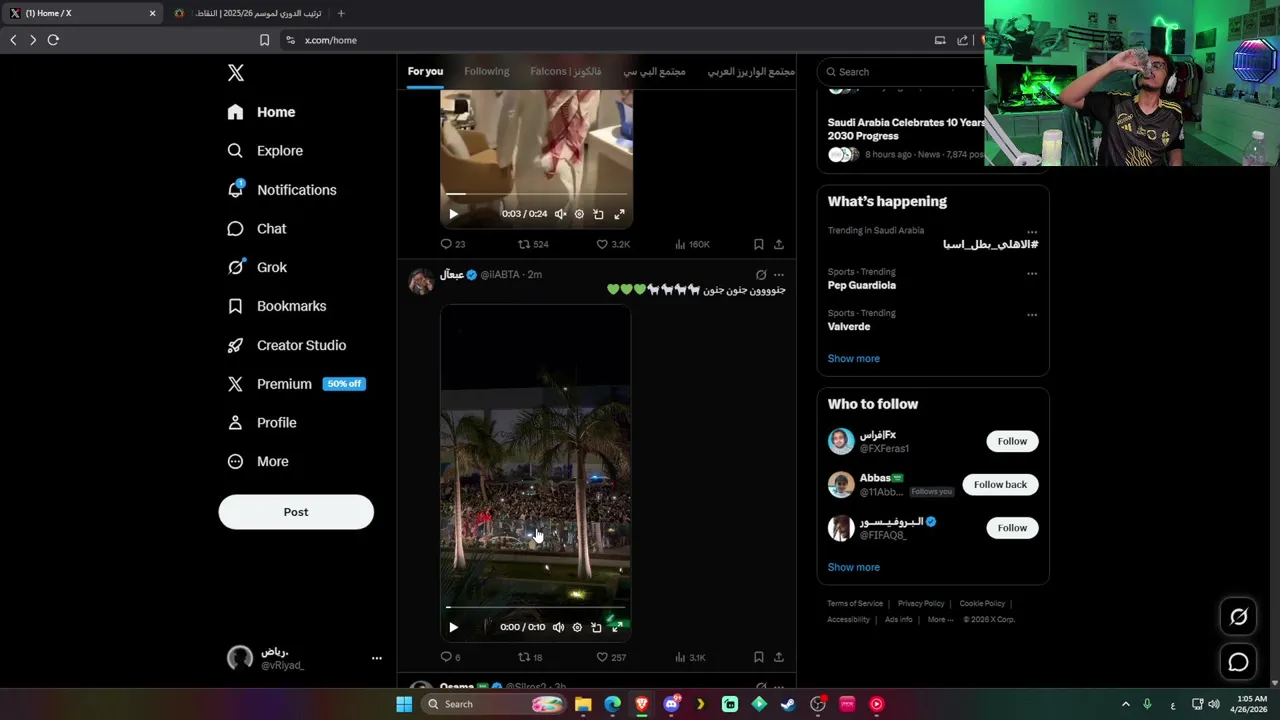This screenshot has width=1280, height=720.
Task: Open Bookmarks from sidebar
Action: point(278,306)
